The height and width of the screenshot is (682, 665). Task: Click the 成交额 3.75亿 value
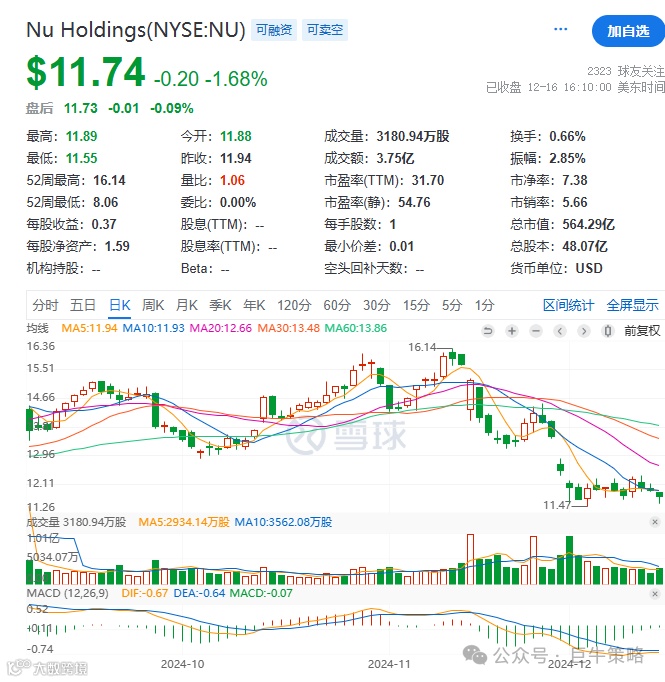[x=395, y=158]
